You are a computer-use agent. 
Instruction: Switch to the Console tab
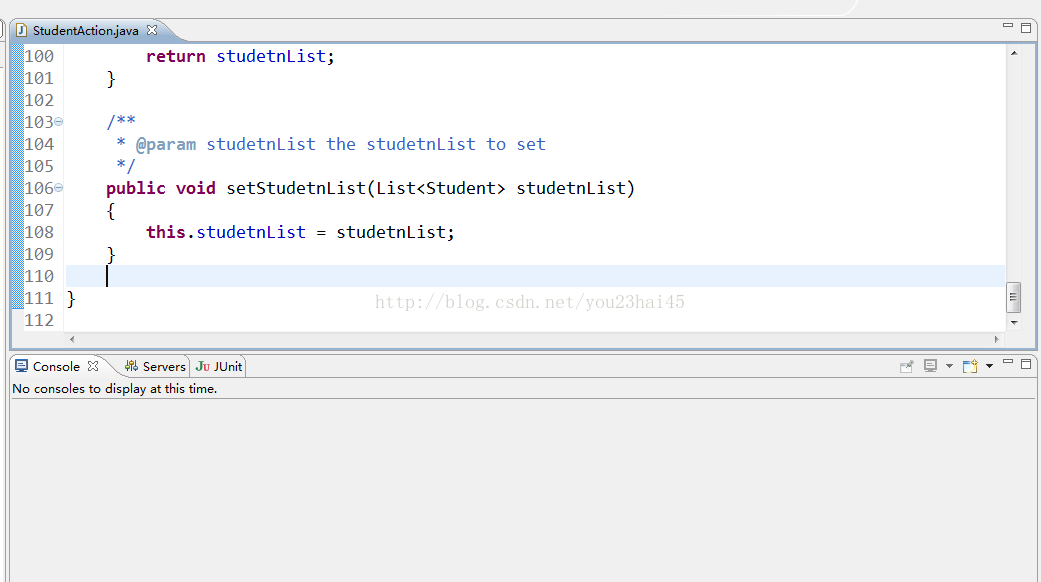pos(56,366)
